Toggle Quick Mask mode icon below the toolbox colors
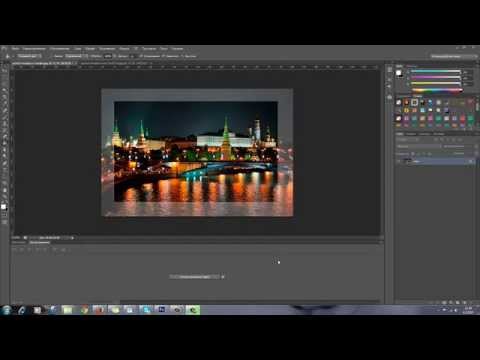This screenshot has width=480, height=360. click(5, 216)
